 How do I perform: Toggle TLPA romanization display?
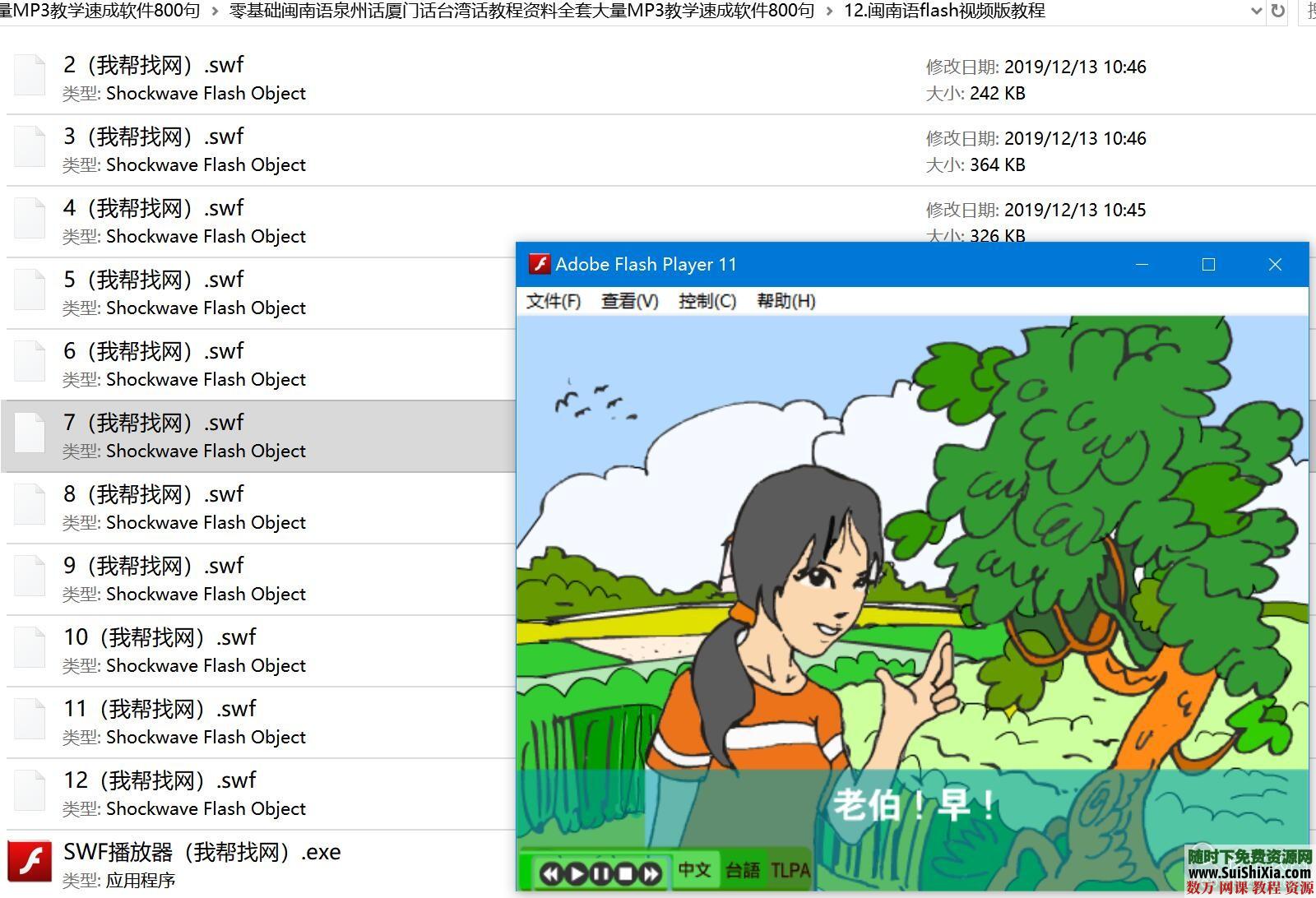pyautogui.click(x=790, y=869)
